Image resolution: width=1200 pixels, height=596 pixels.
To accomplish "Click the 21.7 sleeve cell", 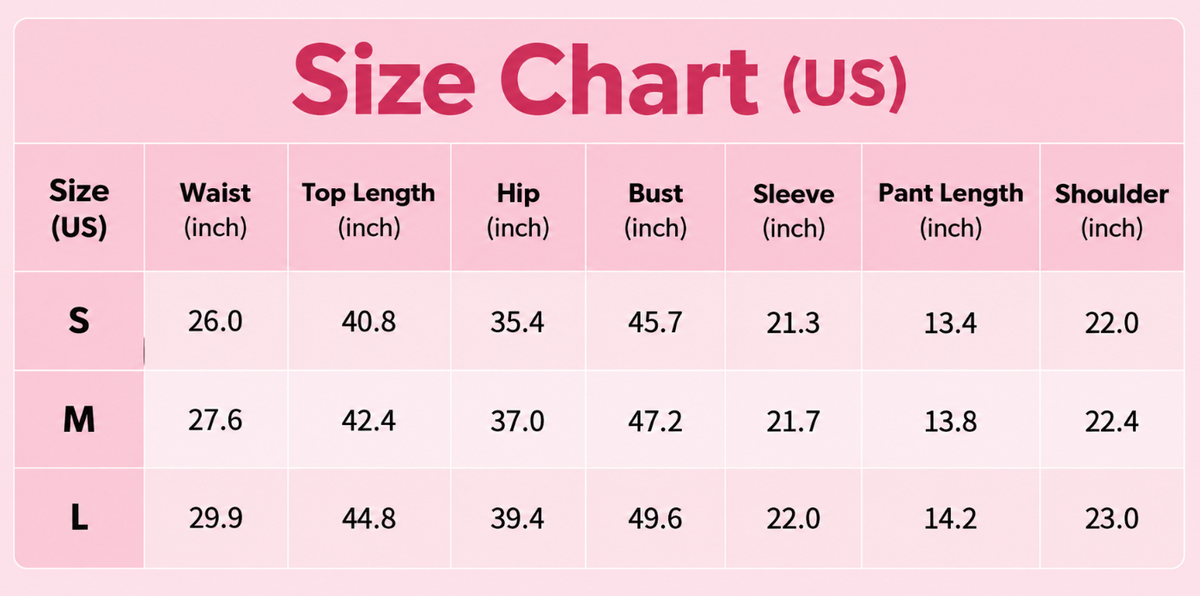I will click(793, 421).
